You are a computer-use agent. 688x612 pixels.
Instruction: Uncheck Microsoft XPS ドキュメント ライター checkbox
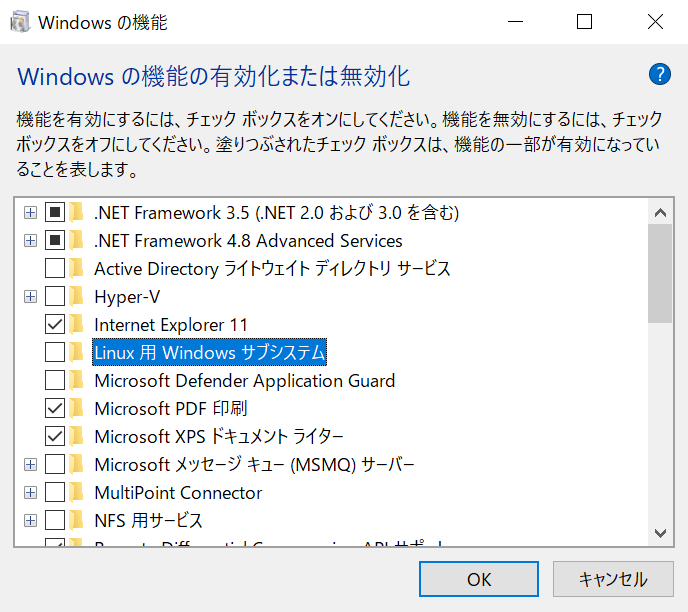(x=55, y=437)
